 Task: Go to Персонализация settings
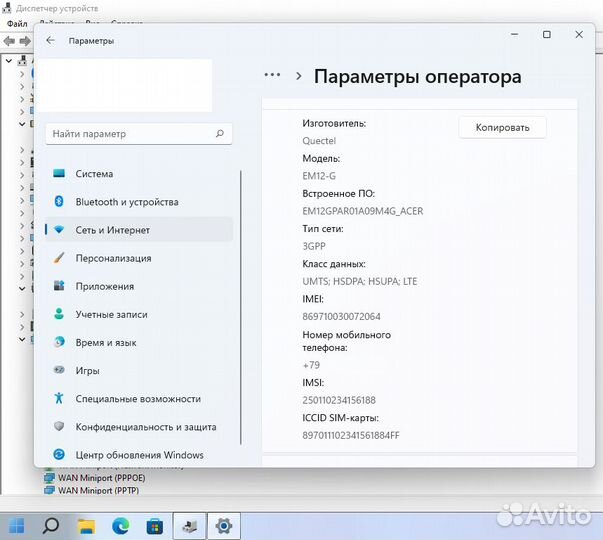[x=113, y=258]
